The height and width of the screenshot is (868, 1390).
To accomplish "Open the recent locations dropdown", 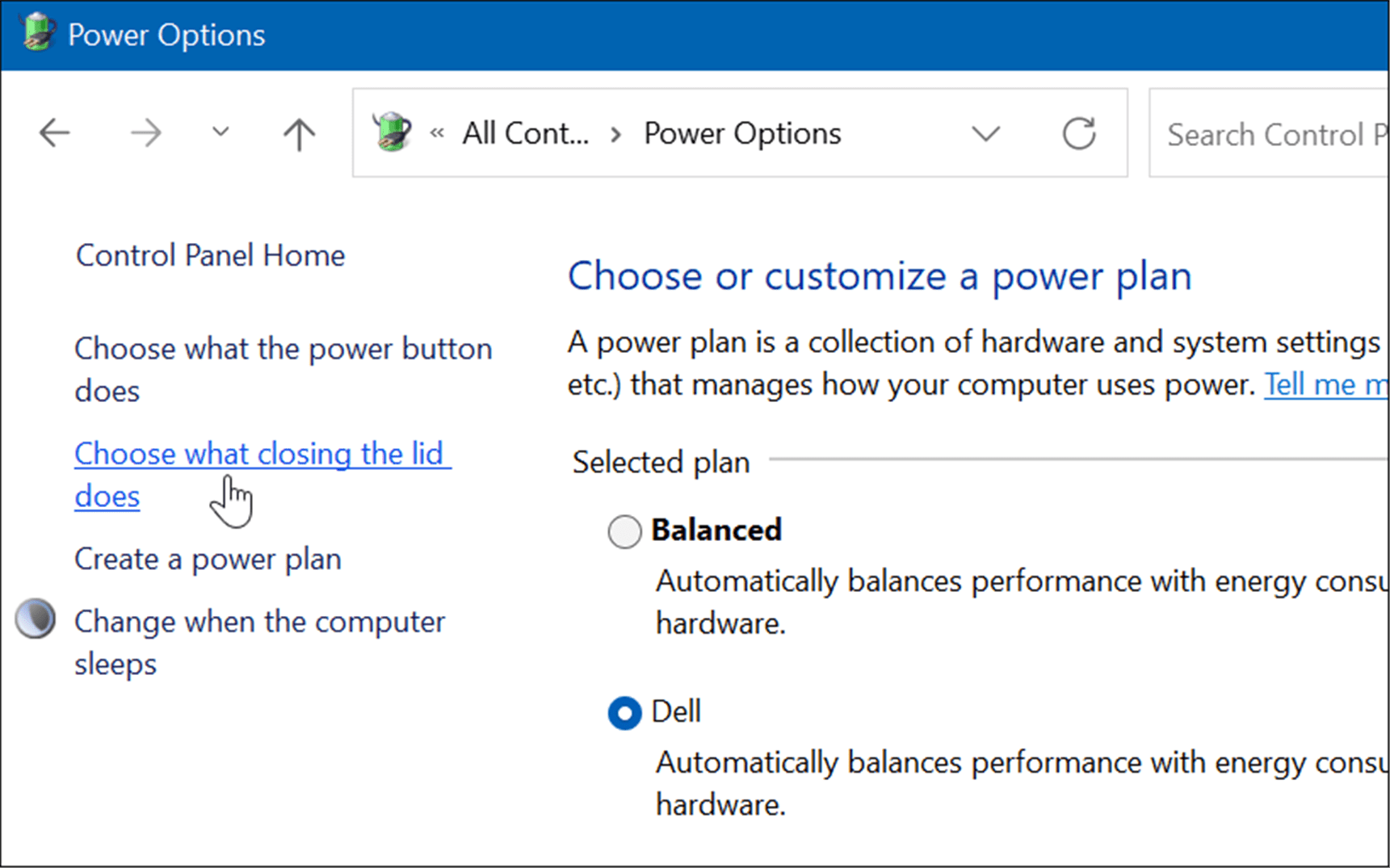I will [220, 133].
